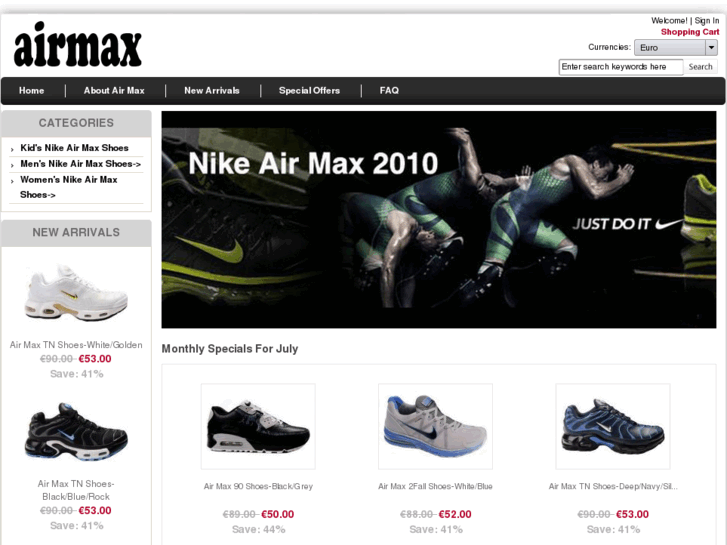
Task: Open the Currencies dropdown arrow
Action: pos(711,47)
